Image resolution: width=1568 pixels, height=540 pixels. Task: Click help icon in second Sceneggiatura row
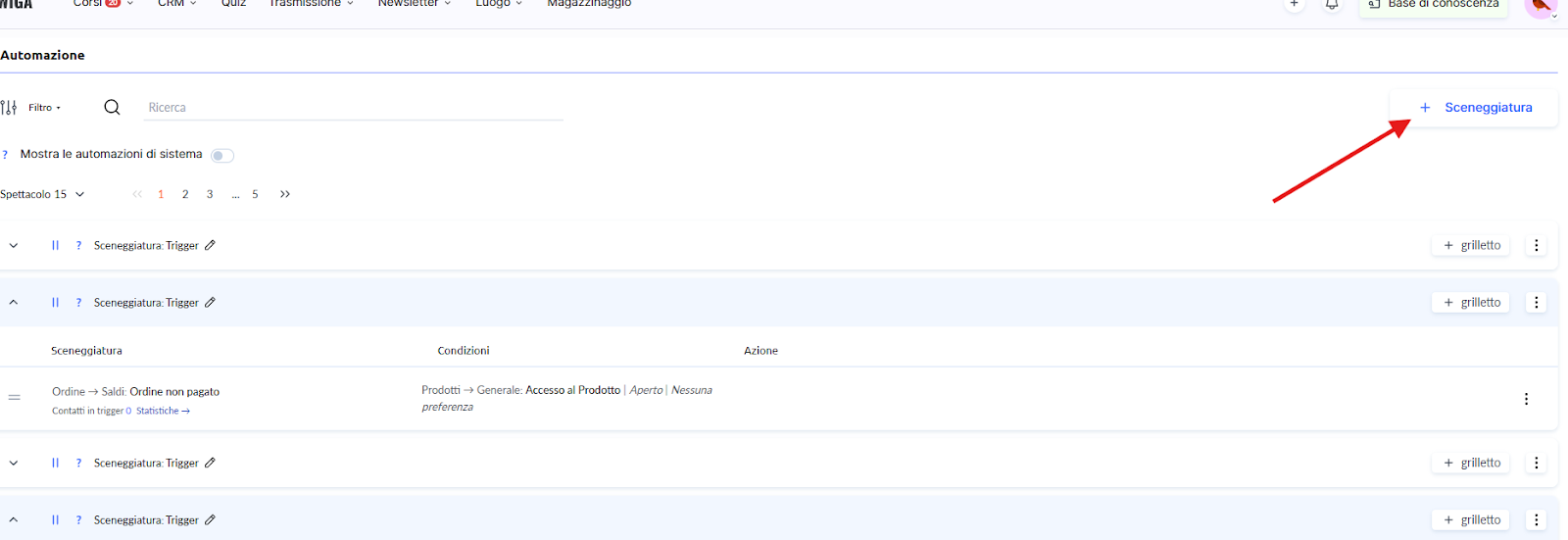[x=78, y=303]
